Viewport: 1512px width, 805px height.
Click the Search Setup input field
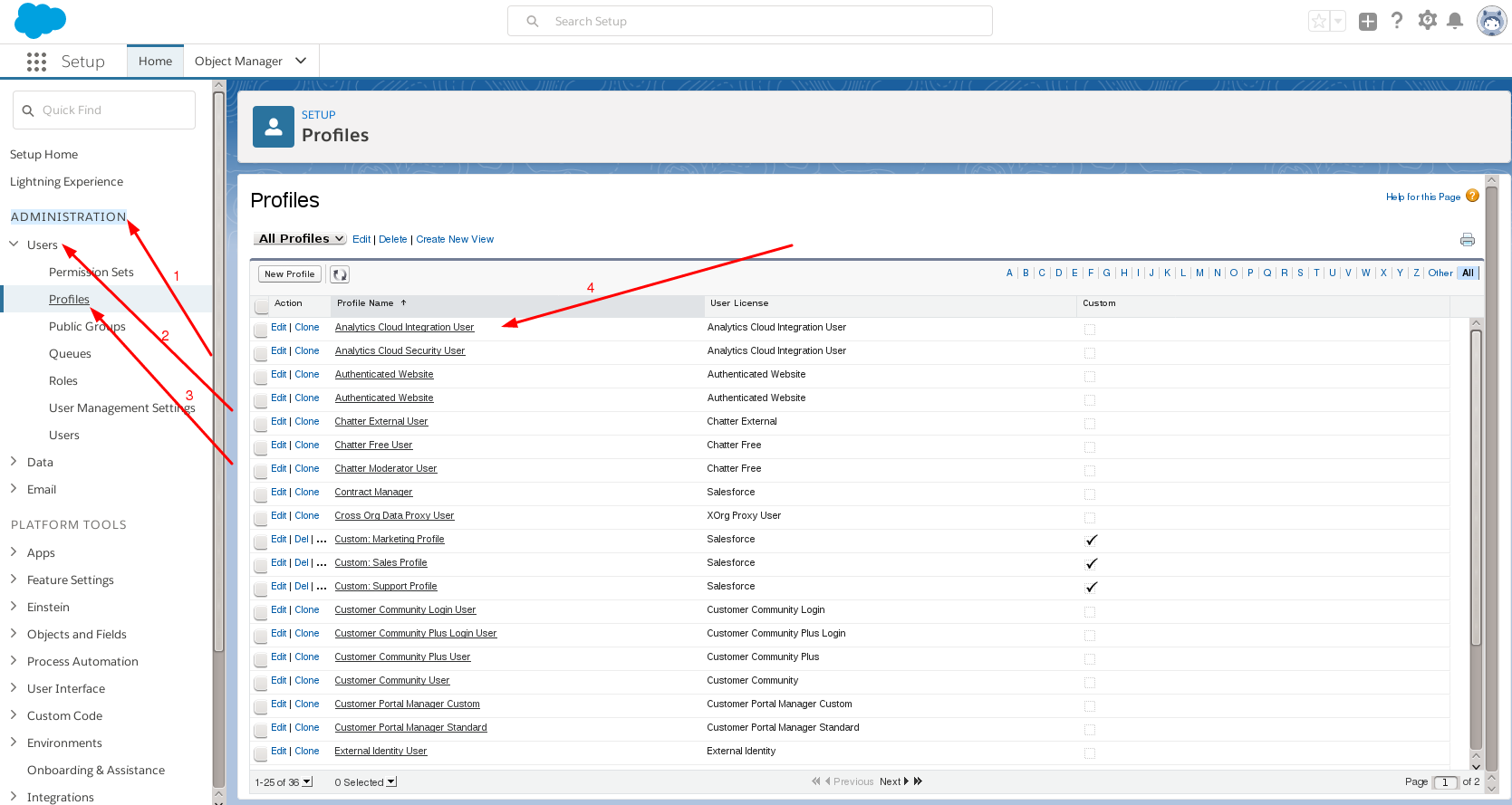pyautogui.click(x=750, y=21)
